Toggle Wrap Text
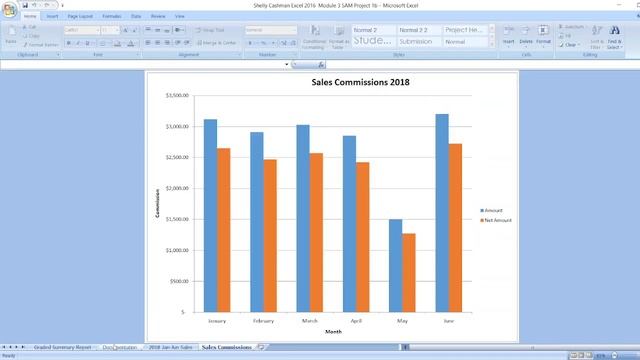Image resolution: width=640 pixels, height=360 pixels. (210, 30)
